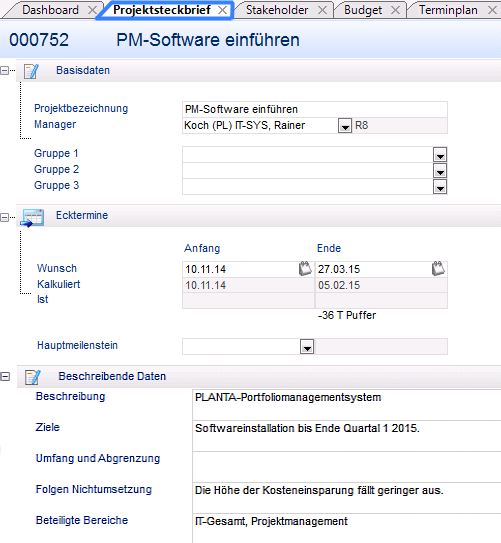Click the Gruppe 3 input field
501x543 pixels.
click(308, 187)
